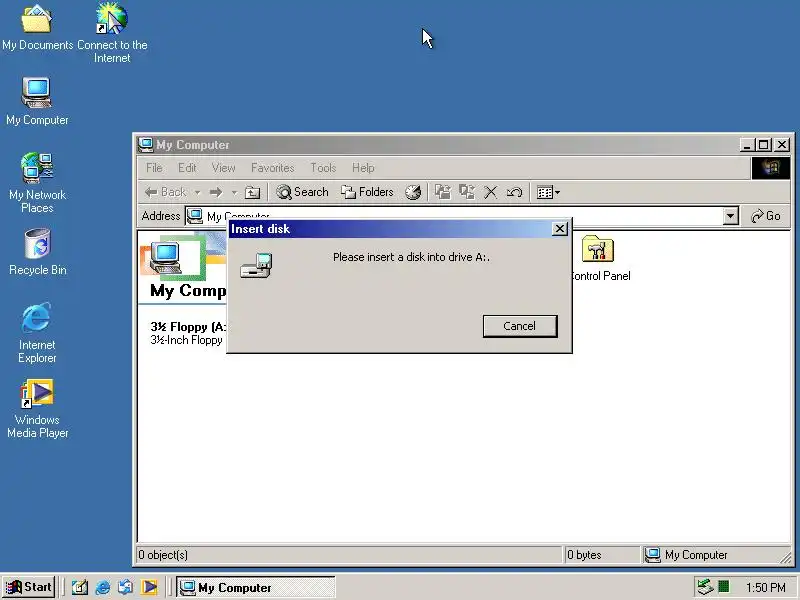Select the My Computer desktop icon
Viewport: 800px width, 600px height.
click(37, 101)
